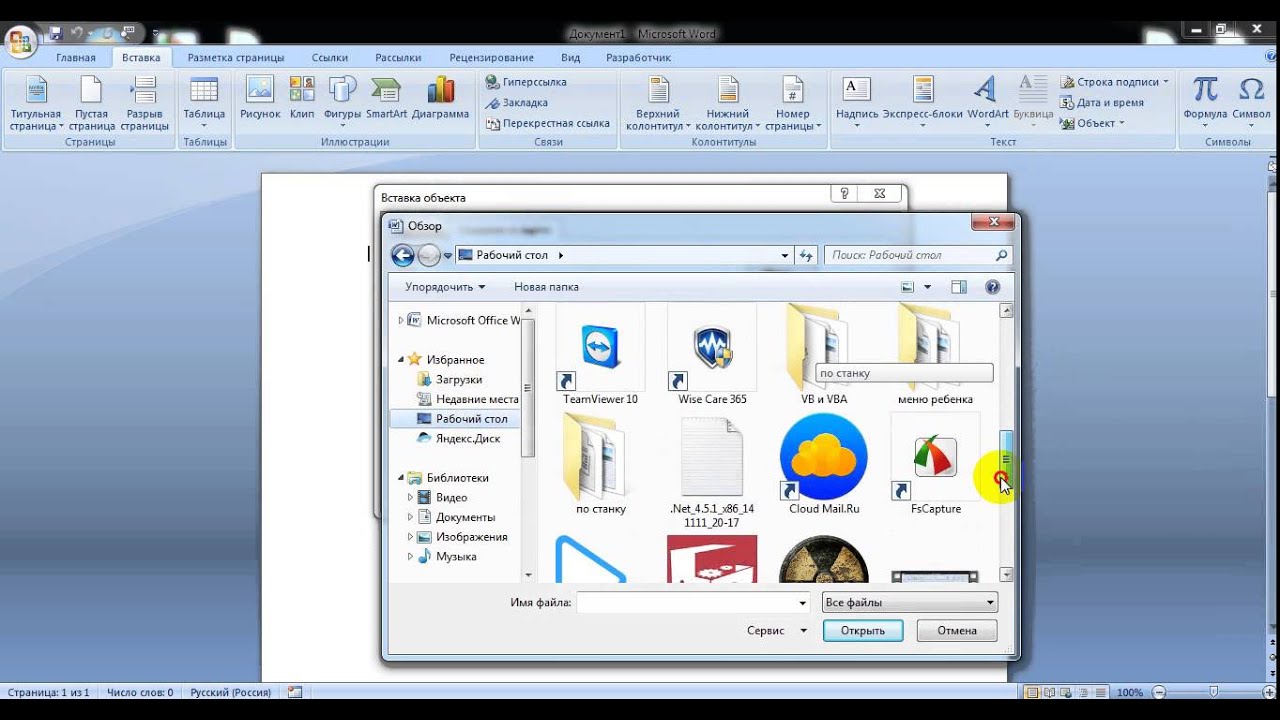
Task: Switch to the Главная ribbon tab
Action: (x=76, y=58)
